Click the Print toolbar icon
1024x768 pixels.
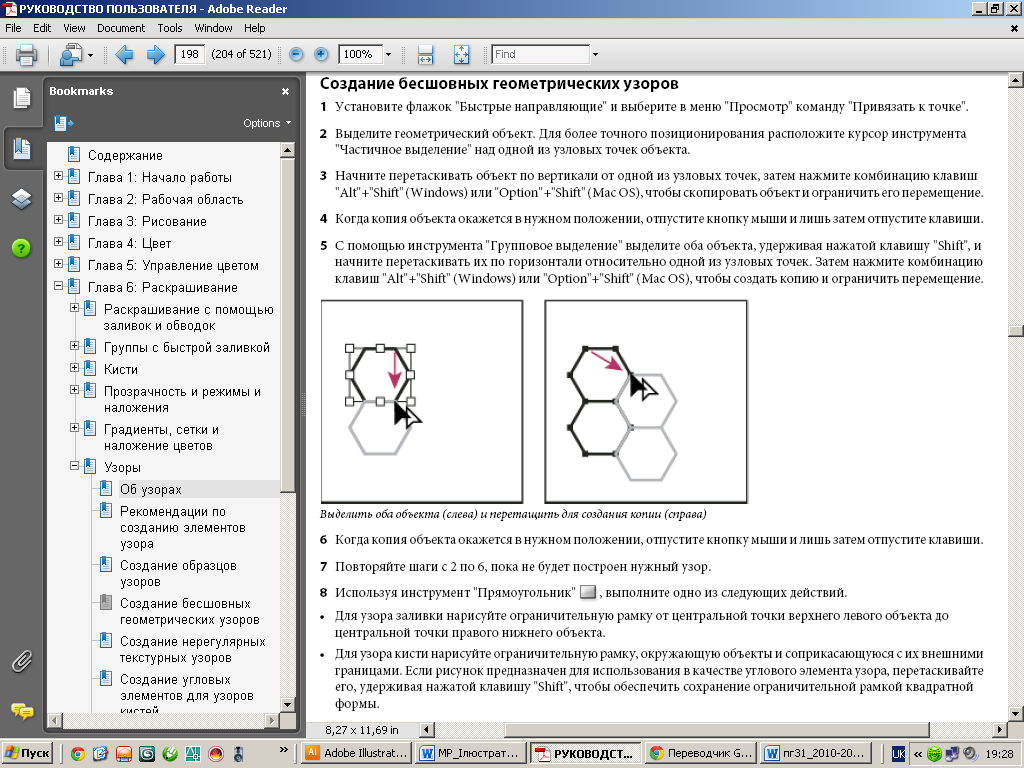pos(25,54)
